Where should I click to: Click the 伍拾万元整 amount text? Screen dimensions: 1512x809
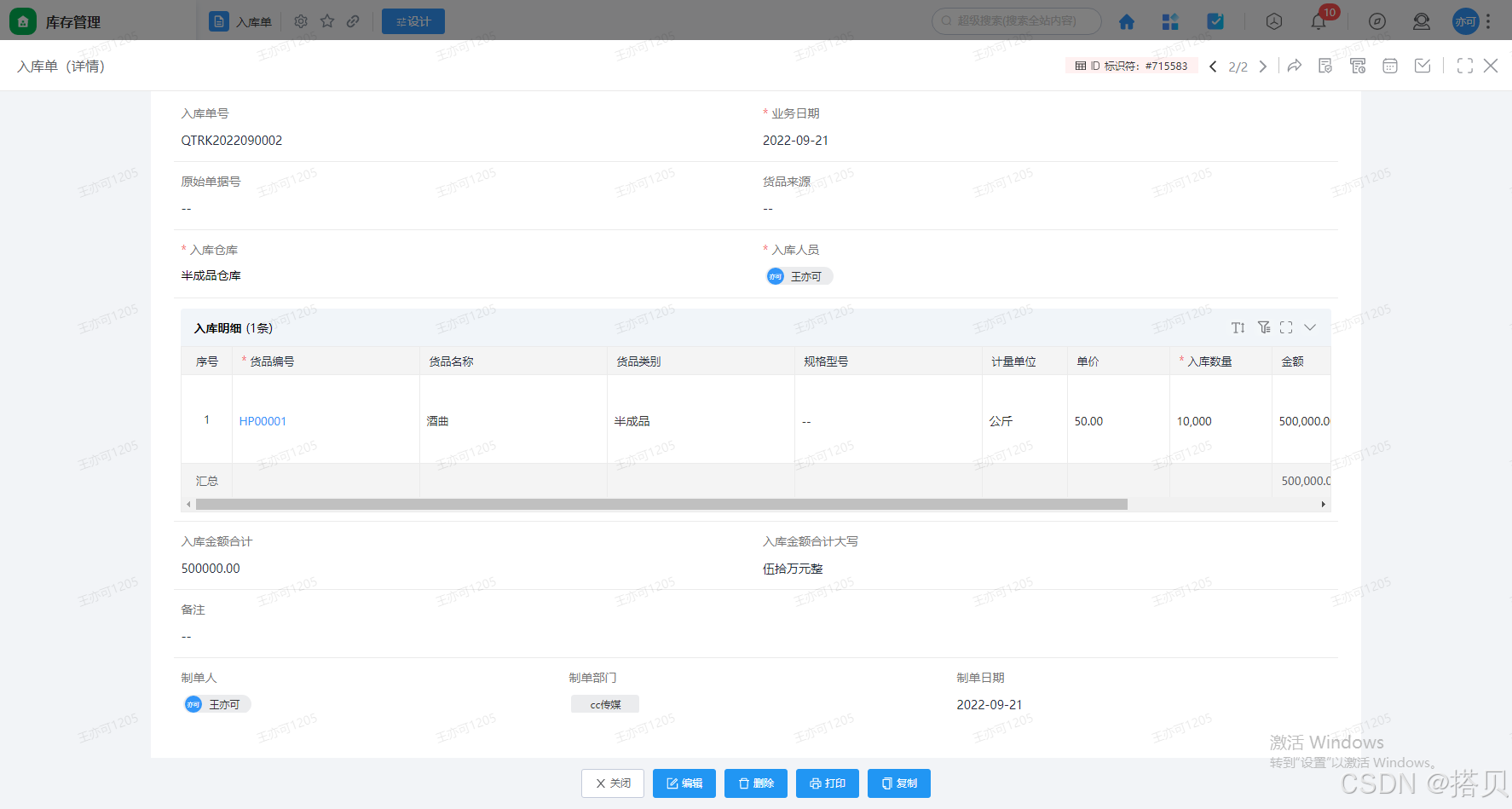pyautogui.click(x=793, y=569)
